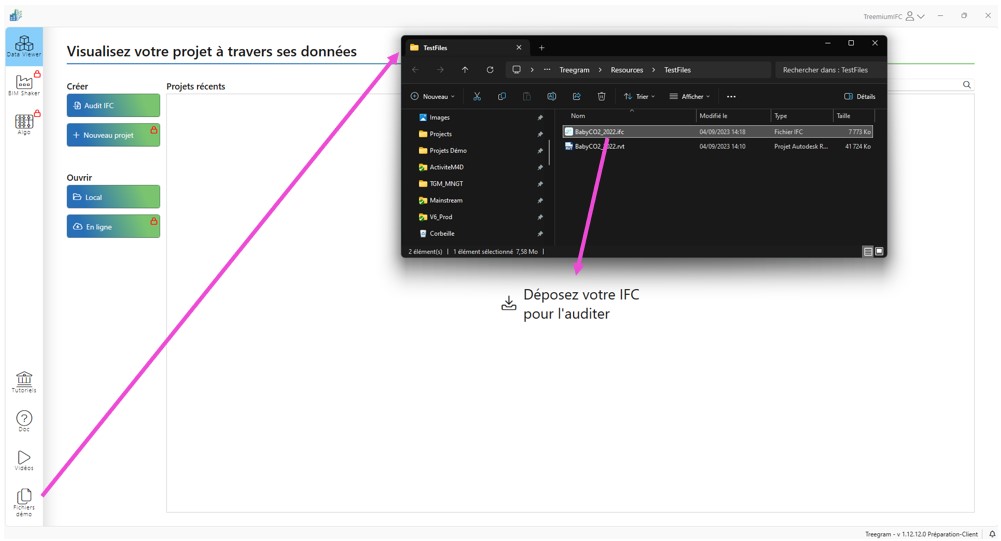Image resolution: width=1001 pixels, height=541 pixels.
Task: Click the delete trash icon in Explorer
Action: tap(601, 97)
